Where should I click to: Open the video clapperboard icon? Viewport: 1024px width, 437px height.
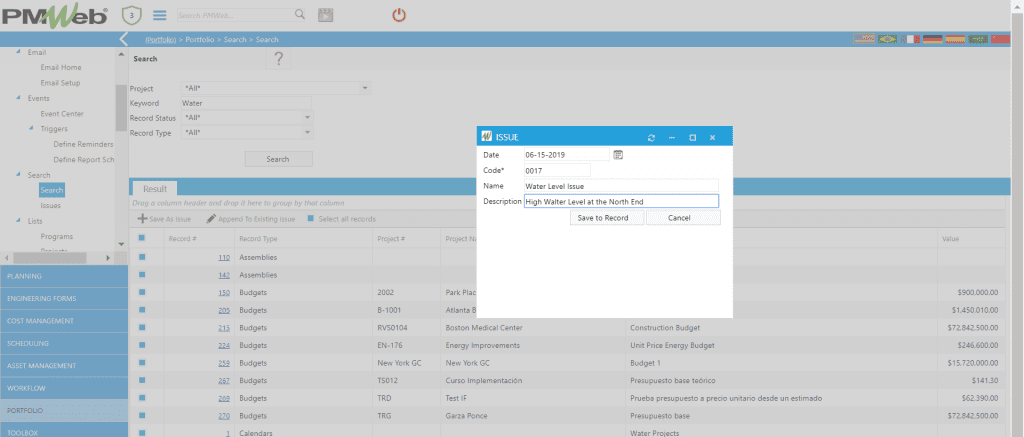tap(325, 15)
